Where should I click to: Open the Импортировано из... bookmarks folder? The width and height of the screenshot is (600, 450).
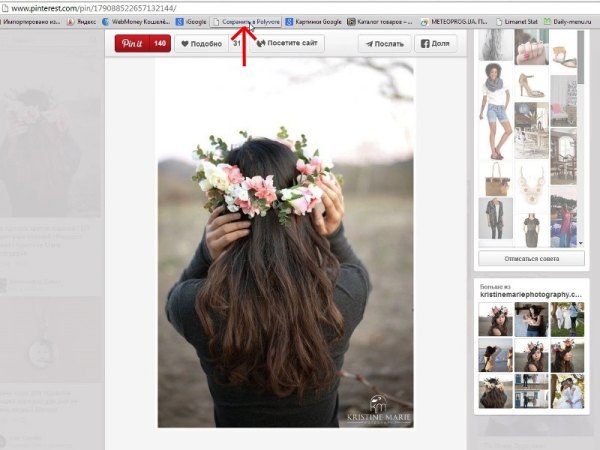[x=31, y=22]
